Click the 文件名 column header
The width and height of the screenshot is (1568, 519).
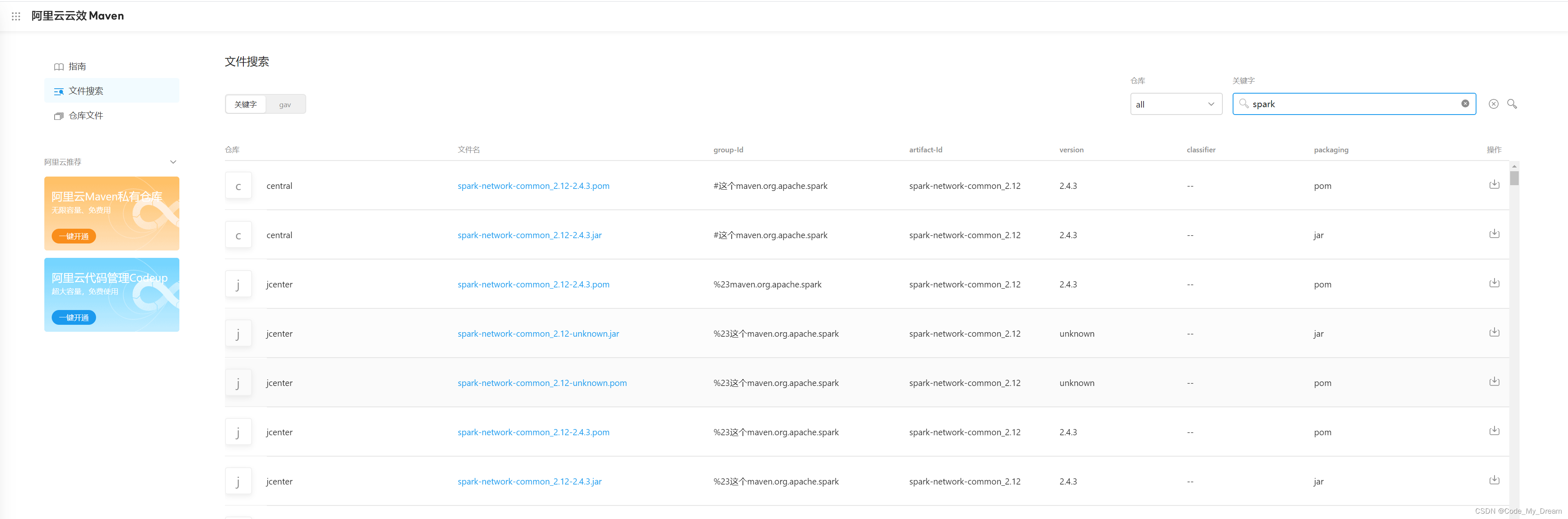coord(469,150)
